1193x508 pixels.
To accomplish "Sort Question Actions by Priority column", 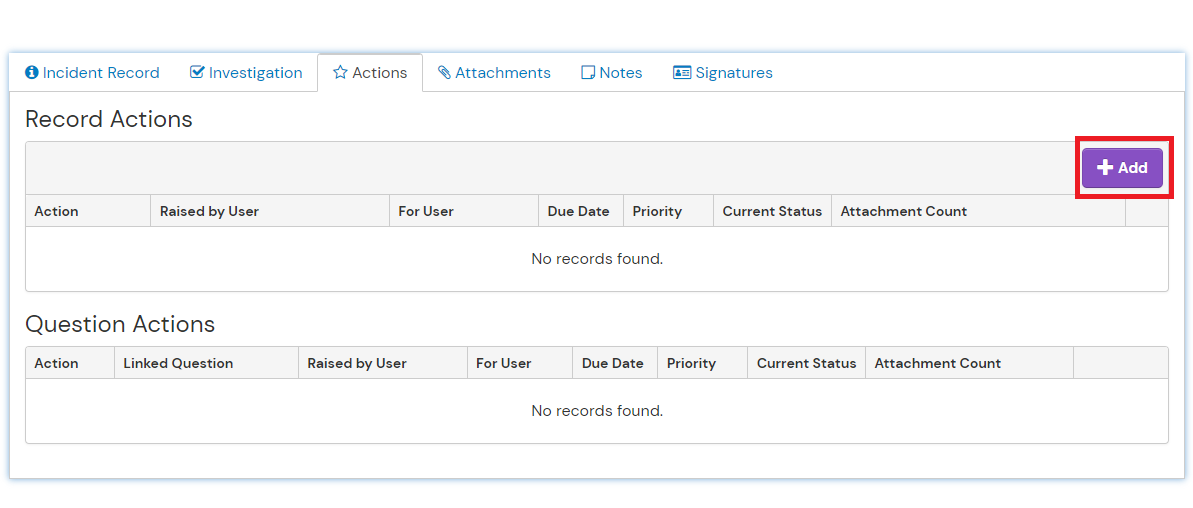I will click(x=691, y=363).
